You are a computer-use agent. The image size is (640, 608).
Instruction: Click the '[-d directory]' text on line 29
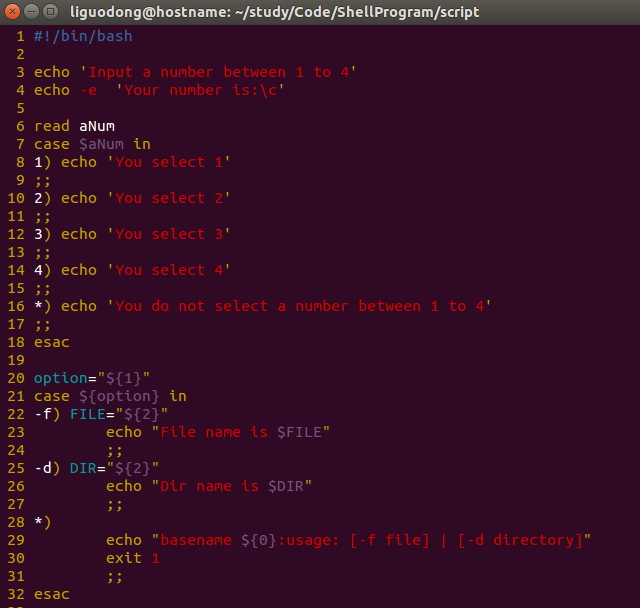(520, 540)
